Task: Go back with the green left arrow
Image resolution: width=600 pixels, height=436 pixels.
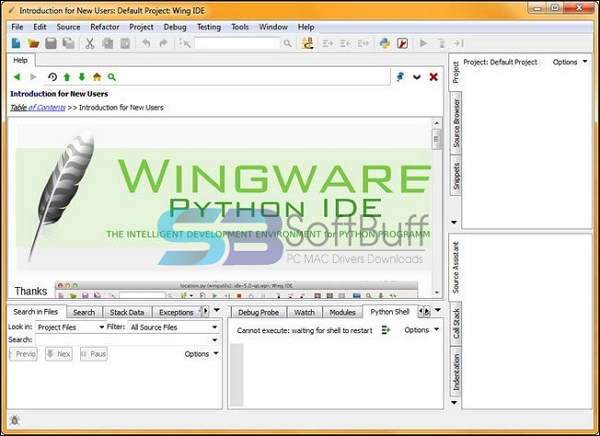Action: click(17, 77)
